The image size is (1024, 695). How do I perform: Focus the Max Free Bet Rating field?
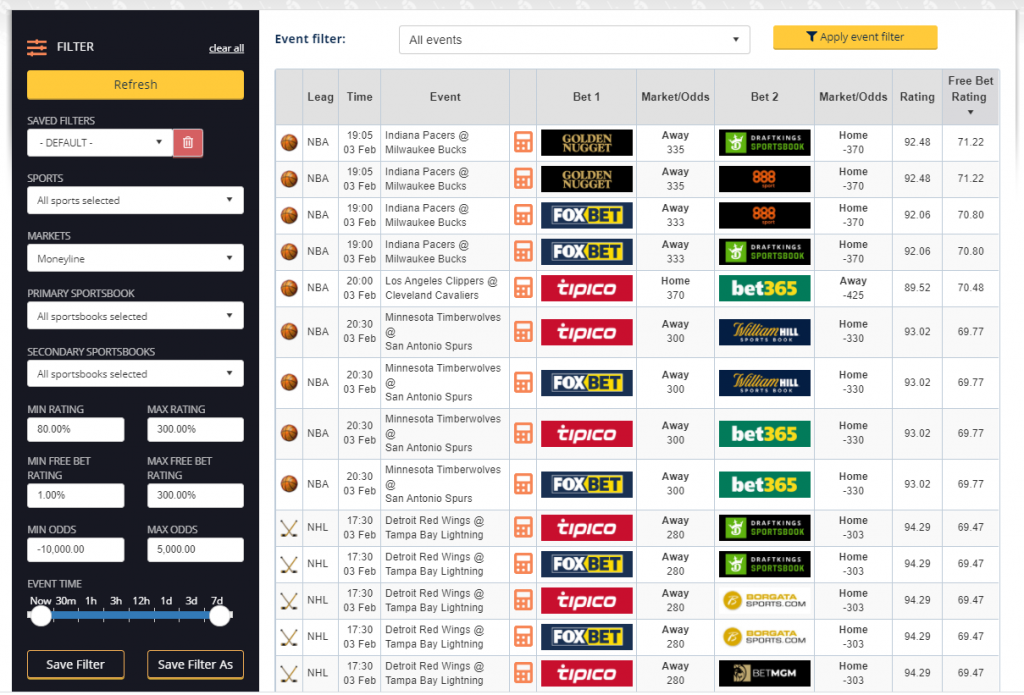[x=195, y=495]
